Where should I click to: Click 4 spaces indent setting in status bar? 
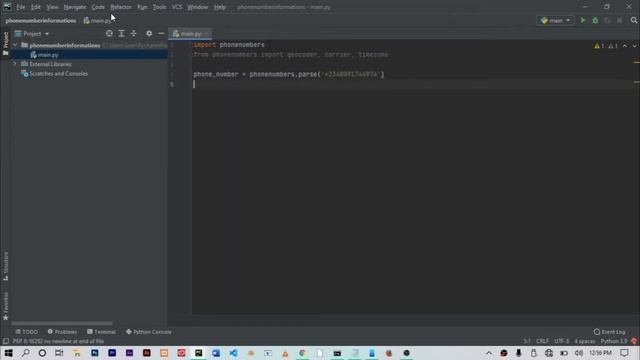pyautogui.click(x=584, y=341)
